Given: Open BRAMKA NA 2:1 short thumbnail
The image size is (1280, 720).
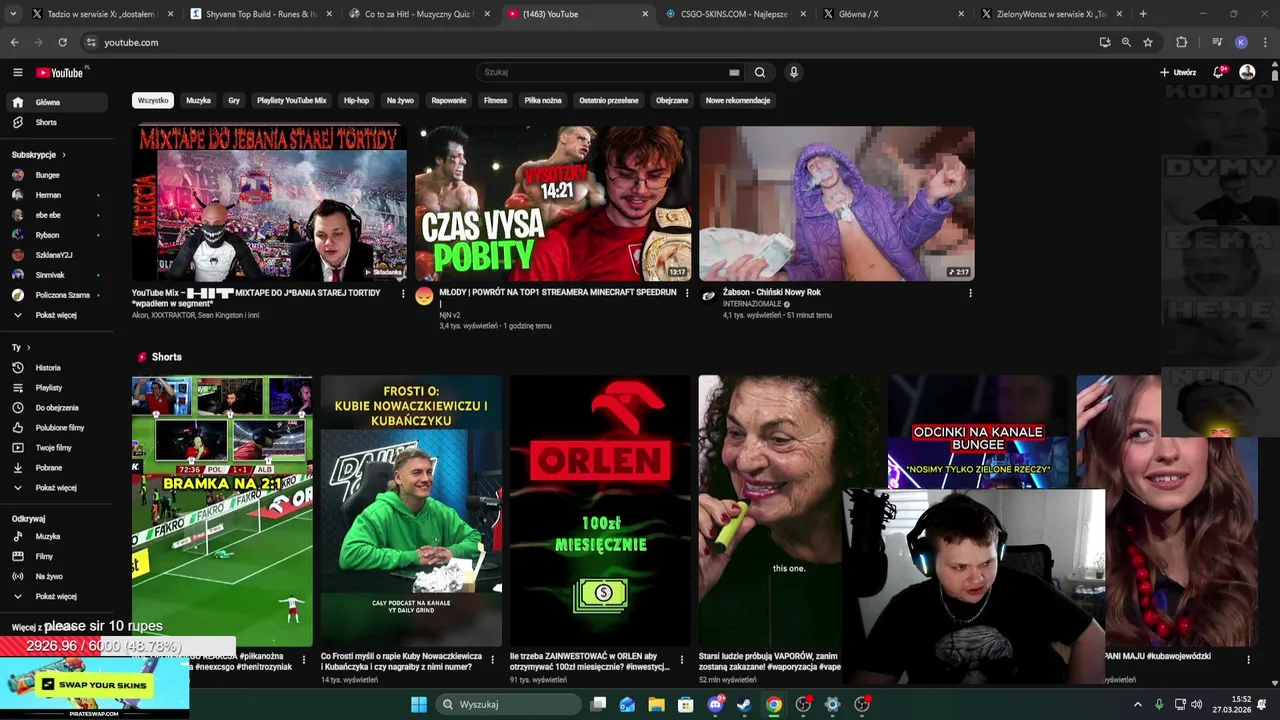Looking at the screenshot, I should point(222,511).
